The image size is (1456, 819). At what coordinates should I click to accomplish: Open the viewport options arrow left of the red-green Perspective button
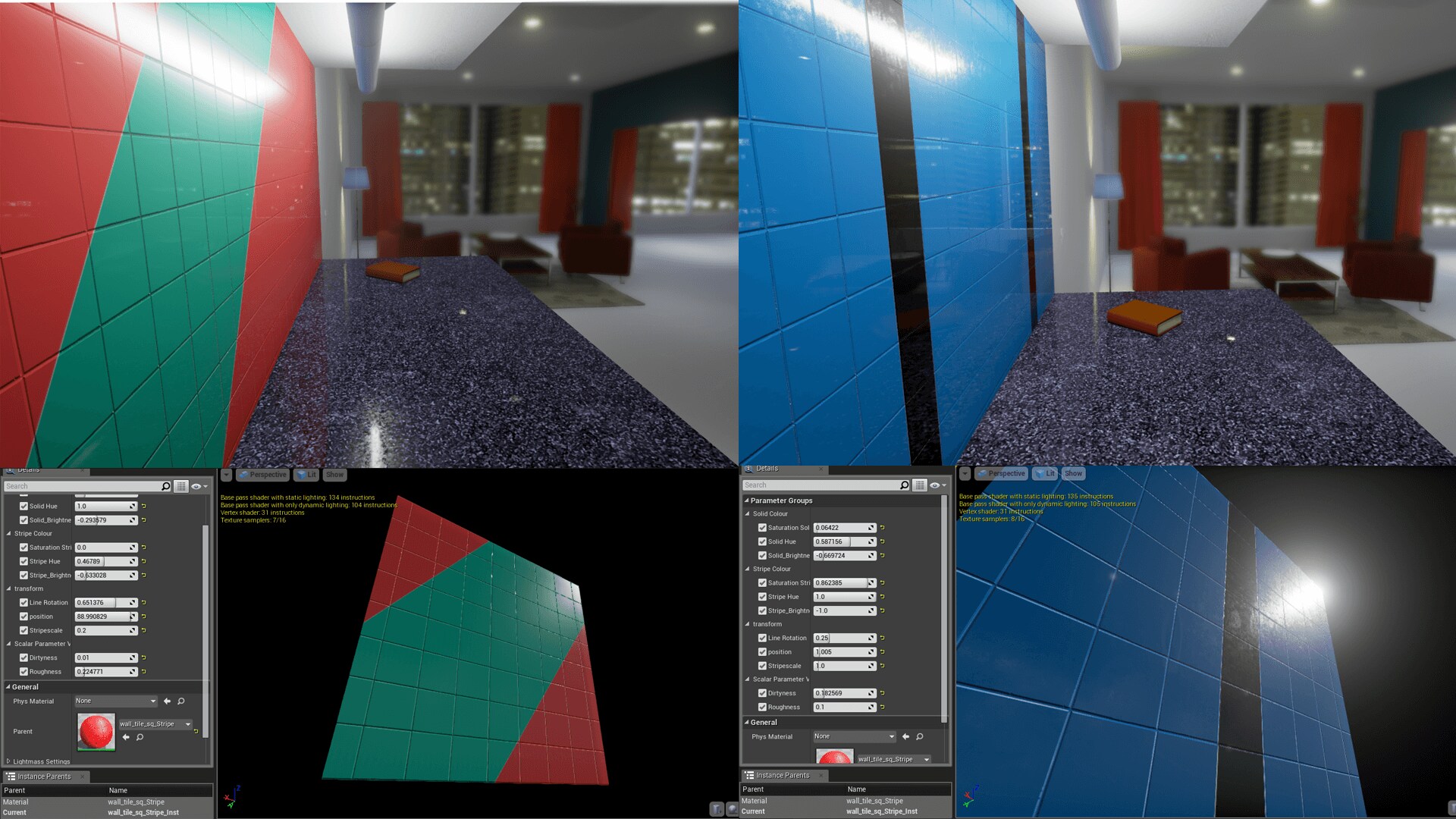[226, 475]
